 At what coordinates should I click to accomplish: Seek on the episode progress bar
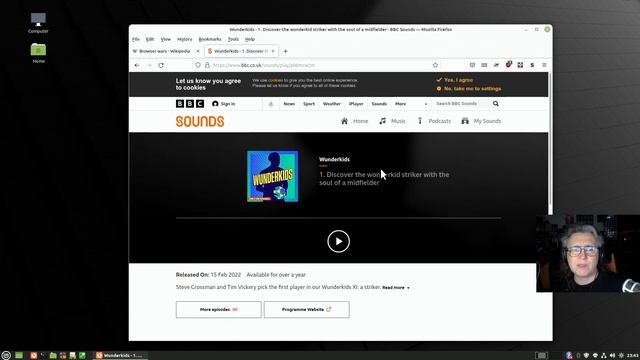coord(338,218)
